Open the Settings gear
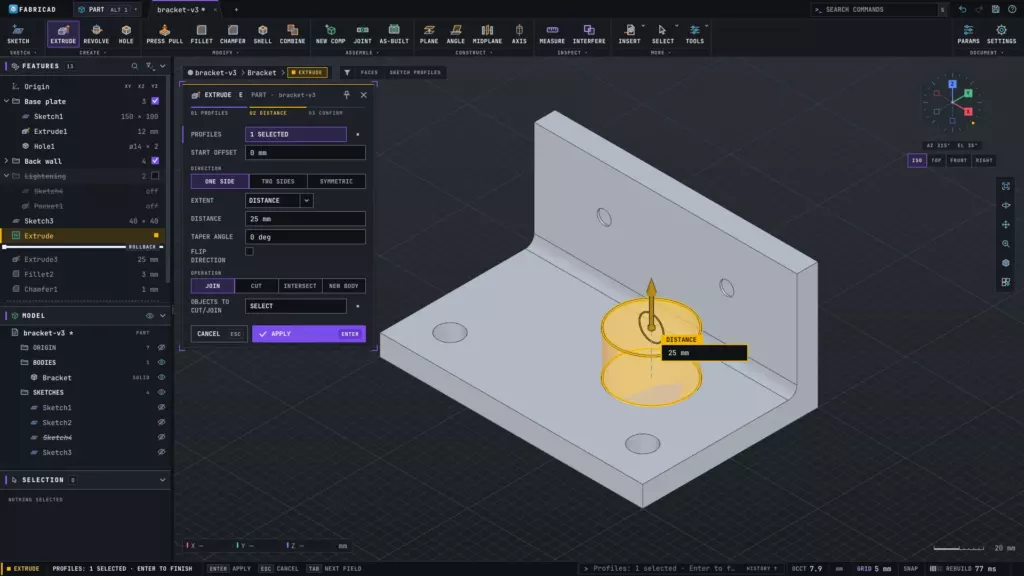 point(1001,33)
